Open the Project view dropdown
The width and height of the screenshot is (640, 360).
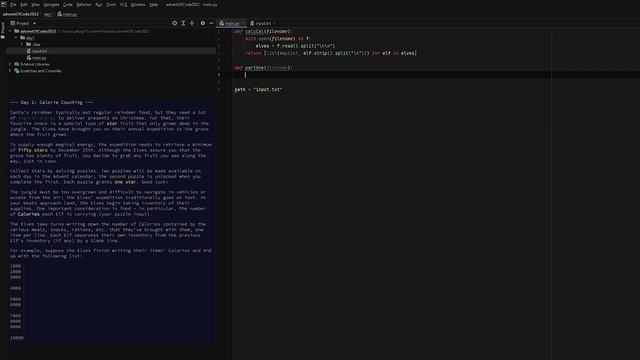pos(34,24)
